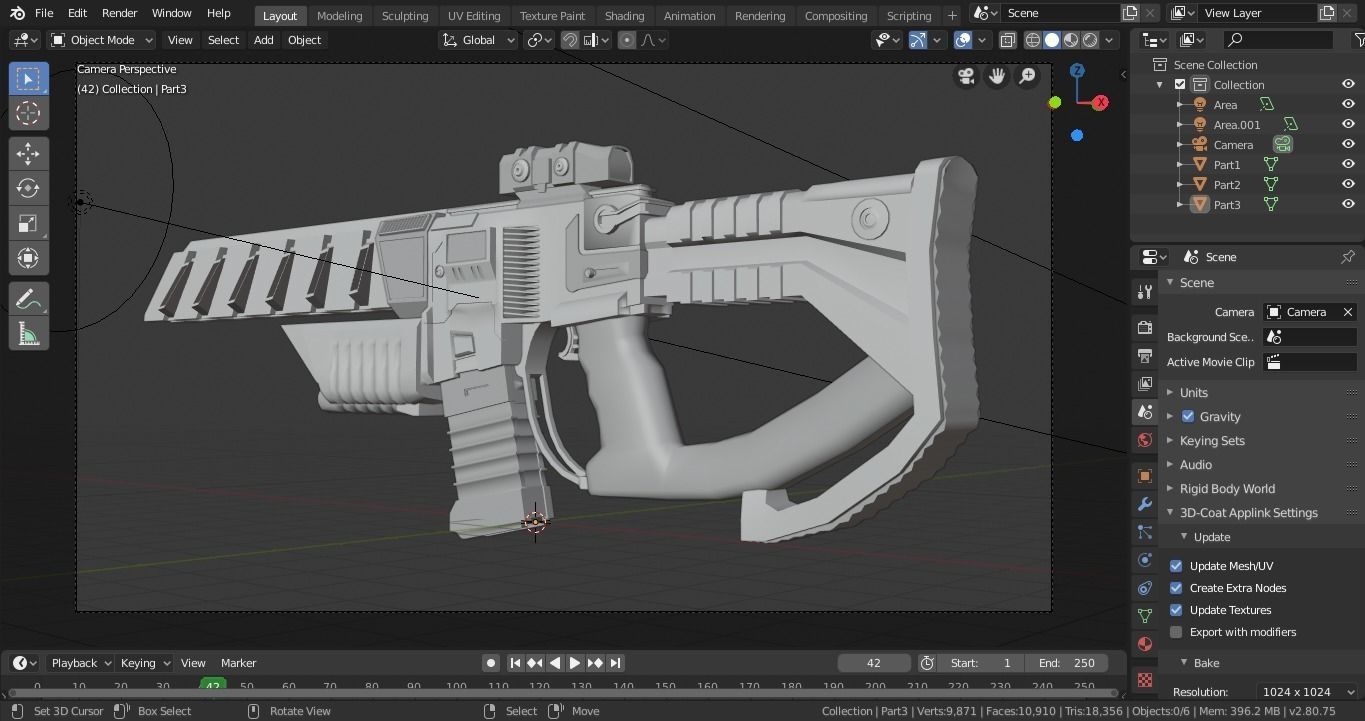Open the Object Data properties tab

(x=1145, y=616)
